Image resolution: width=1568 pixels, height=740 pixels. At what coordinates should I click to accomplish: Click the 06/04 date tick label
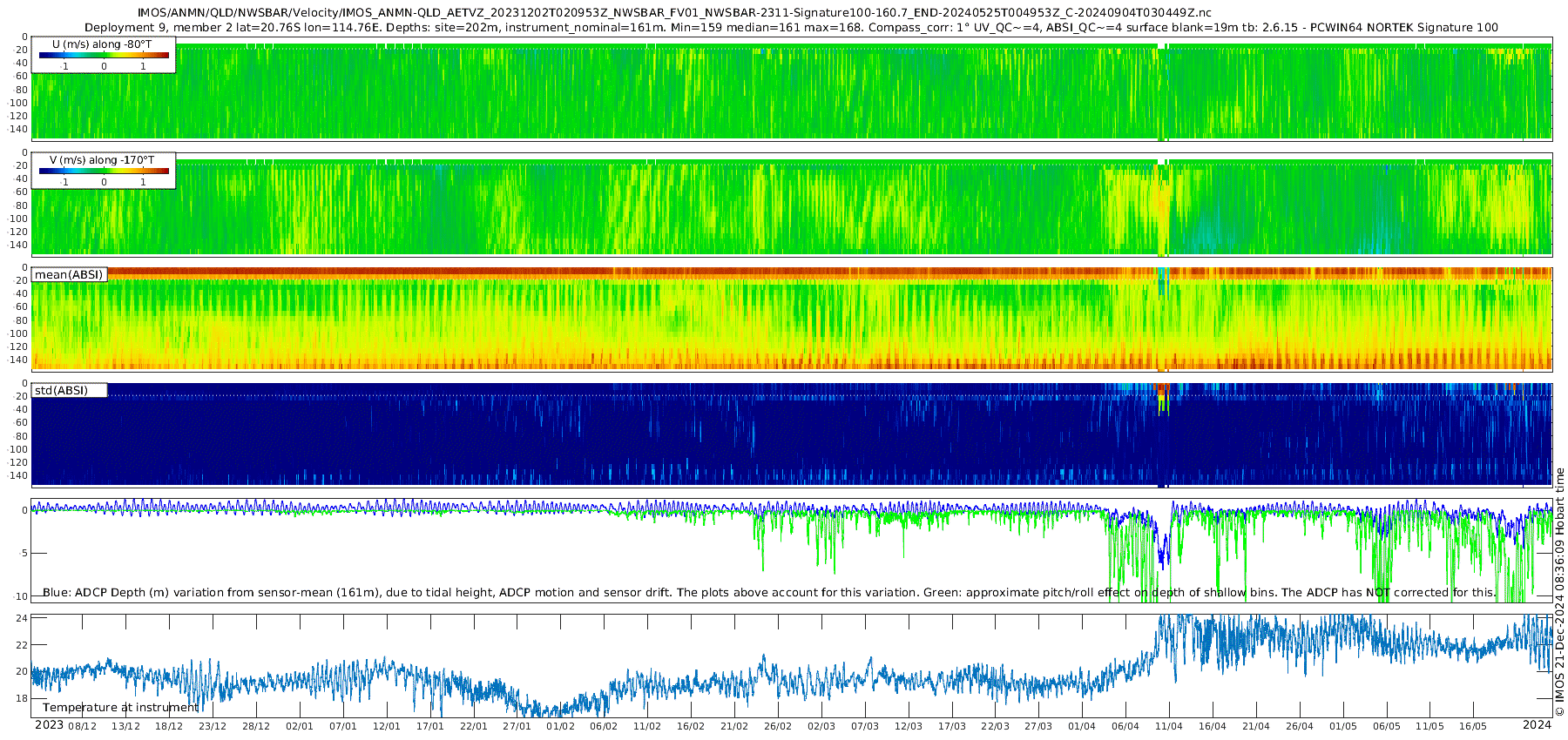click(1125, 727)
